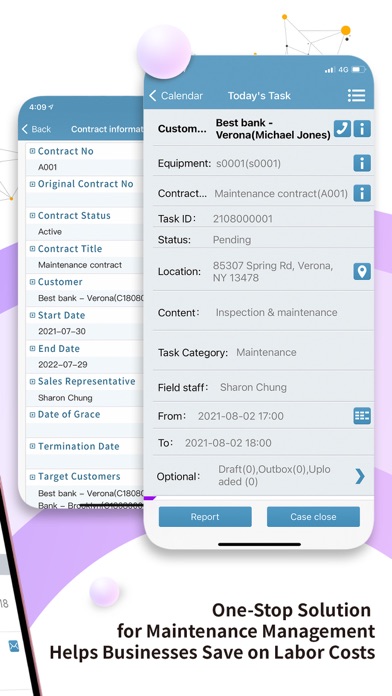Call the customer via phone icon
This screenshot has height=696, width=392.
point(342,129)
